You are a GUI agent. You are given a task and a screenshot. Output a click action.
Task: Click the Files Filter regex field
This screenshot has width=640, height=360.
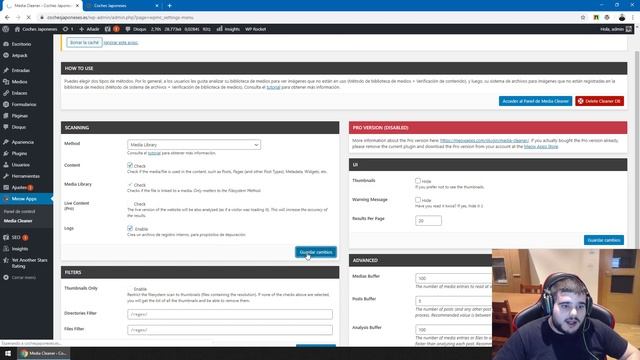(x=230, y=330)
